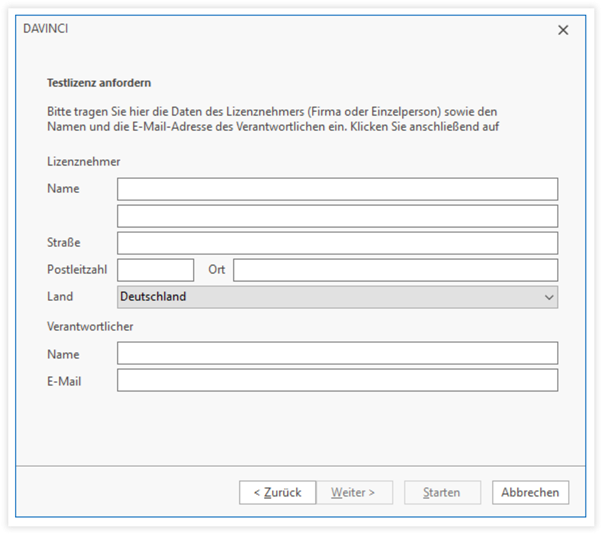Viewport: 602px width, 534px height.
Task: Select the Postleitzahl input box
Action: point(155,270)
